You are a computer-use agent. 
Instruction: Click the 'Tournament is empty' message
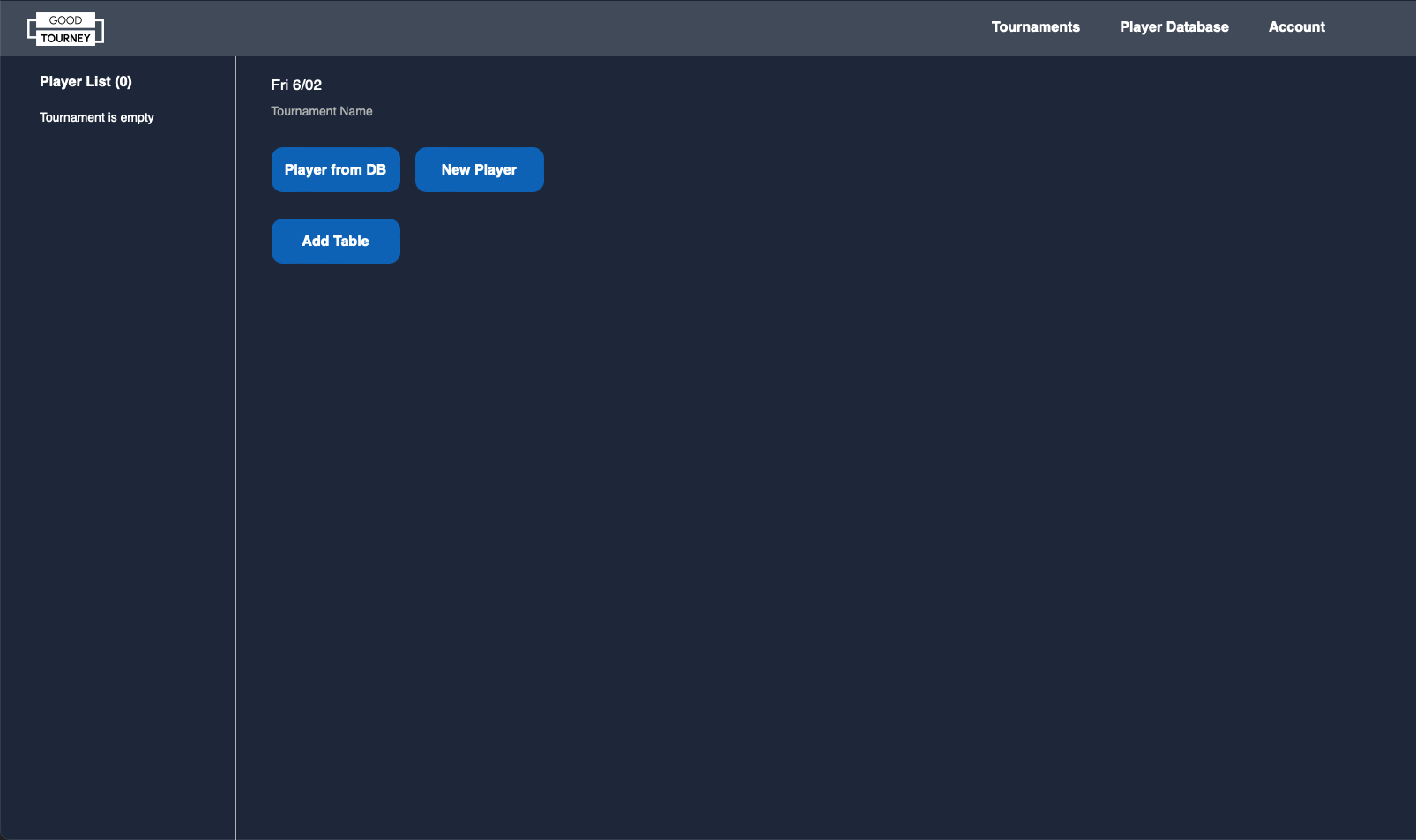click(x=97, y=118)
